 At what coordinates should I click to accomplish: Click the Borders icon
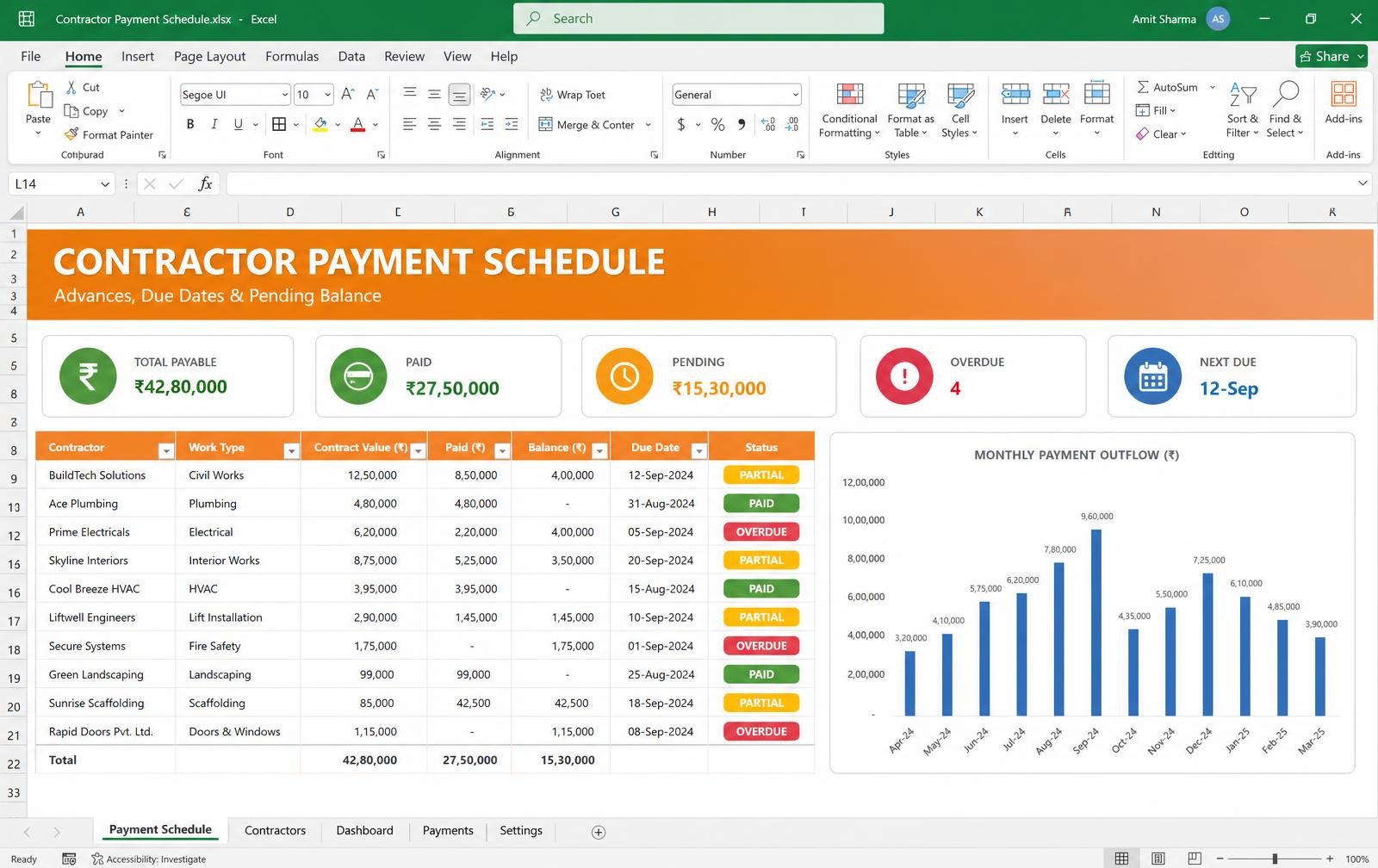(x=279, y=124)
